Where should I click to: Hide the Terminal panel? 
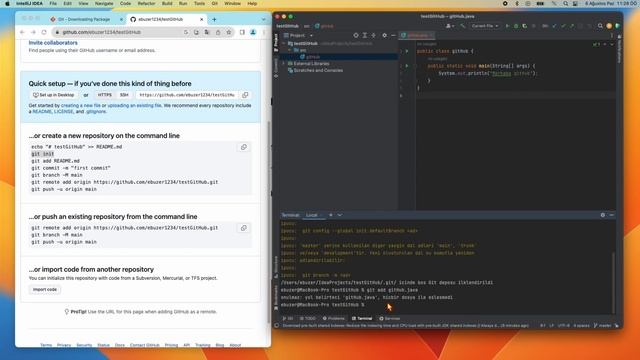tap(611, 215)
